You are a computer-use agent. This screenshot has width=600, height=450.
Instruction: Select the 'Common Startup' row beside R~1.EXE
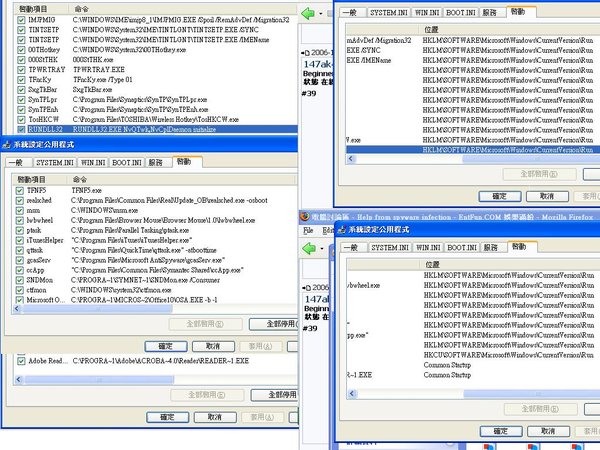point(447,375)
